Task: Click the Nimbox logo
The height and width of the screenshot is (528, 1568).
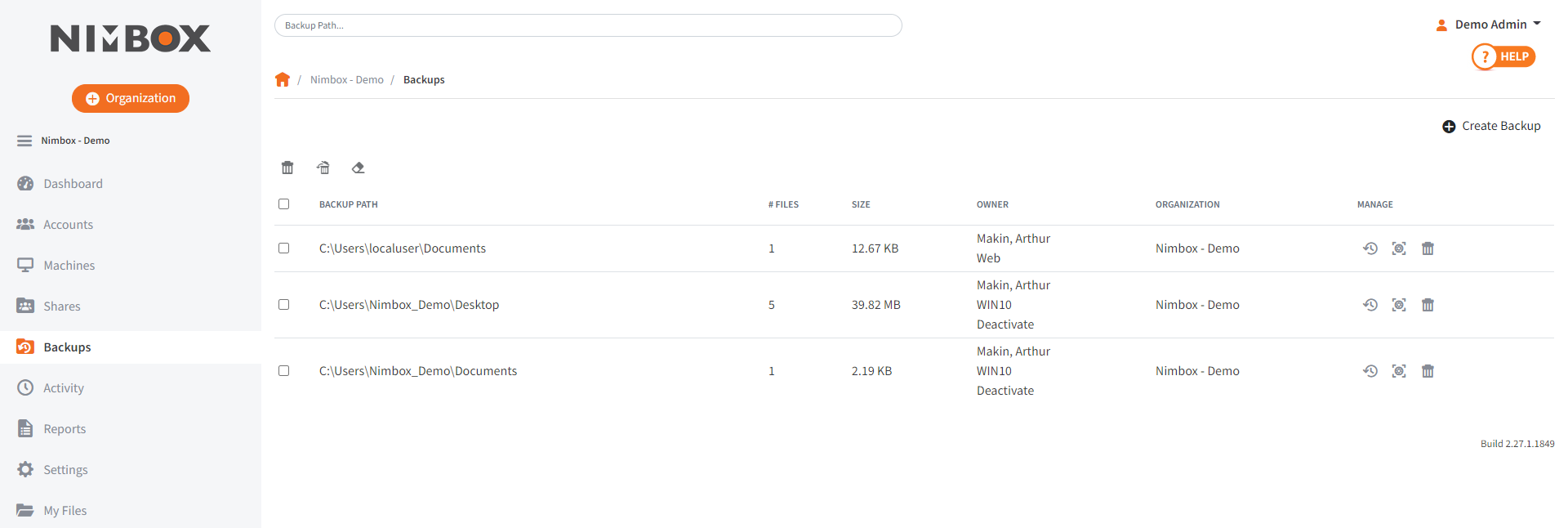Action: [131, 38]
